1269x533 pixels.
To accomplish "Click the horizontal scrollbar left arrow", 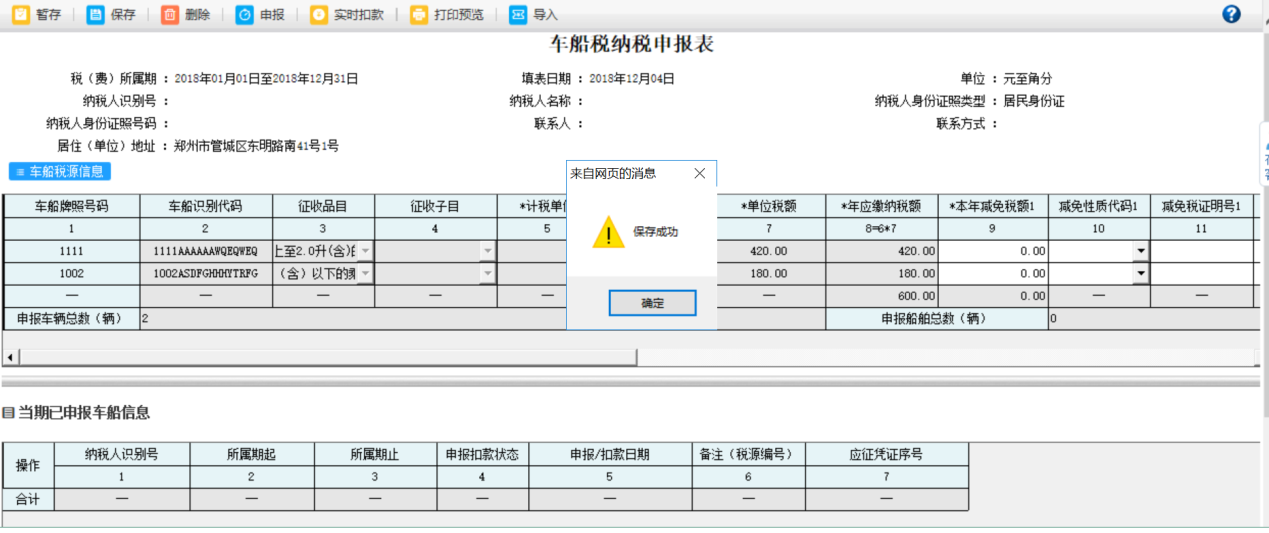I will (11, 357).
